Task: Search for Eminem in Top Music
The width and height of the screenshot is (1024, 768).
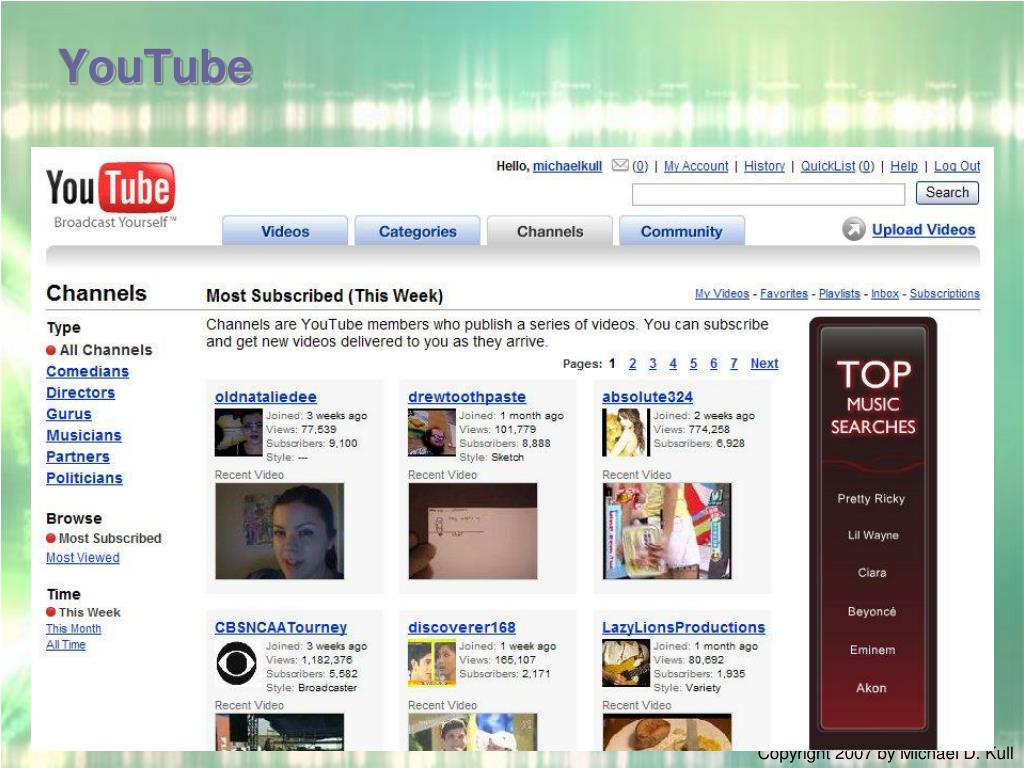Action: [x=872, y=650]
